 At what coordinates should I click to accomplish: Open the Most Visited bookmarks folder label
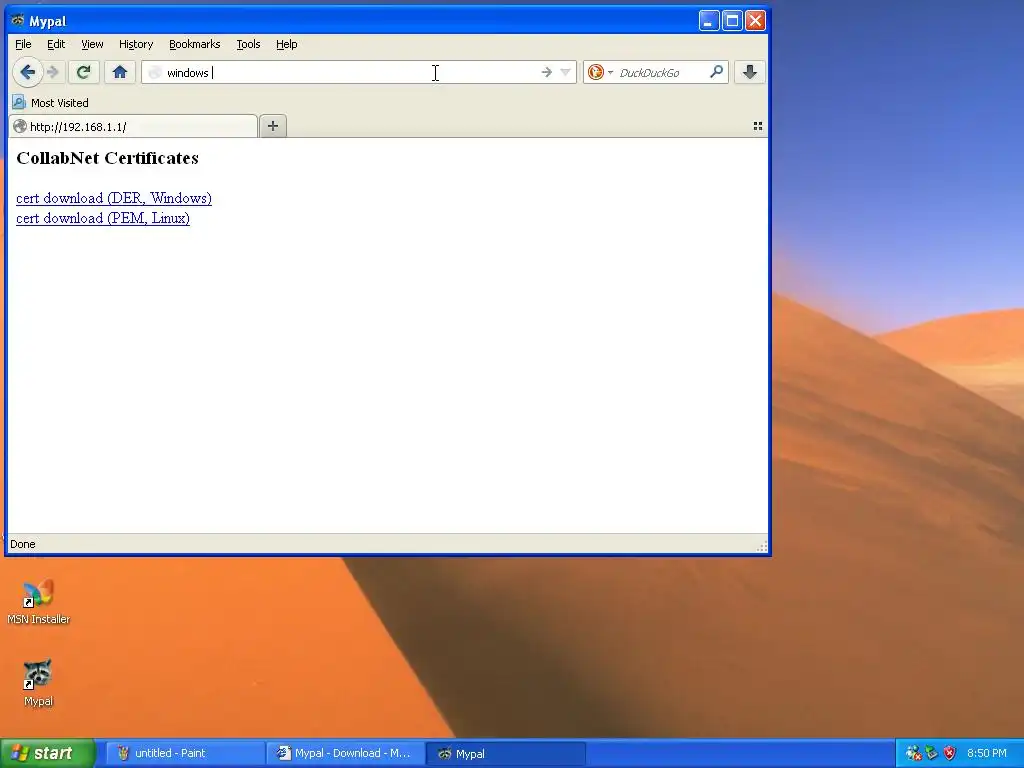click(59, 103)
